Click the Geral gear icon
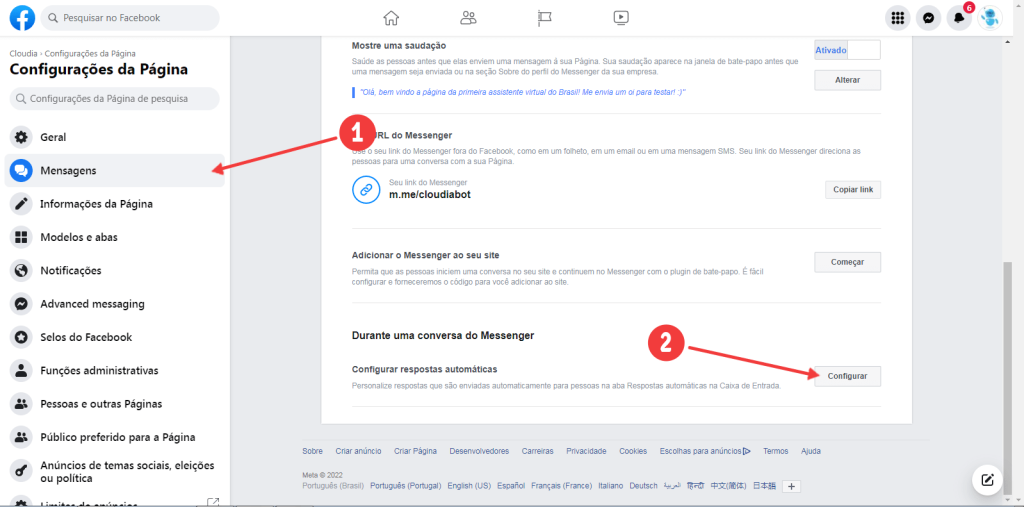 point(22,137)
